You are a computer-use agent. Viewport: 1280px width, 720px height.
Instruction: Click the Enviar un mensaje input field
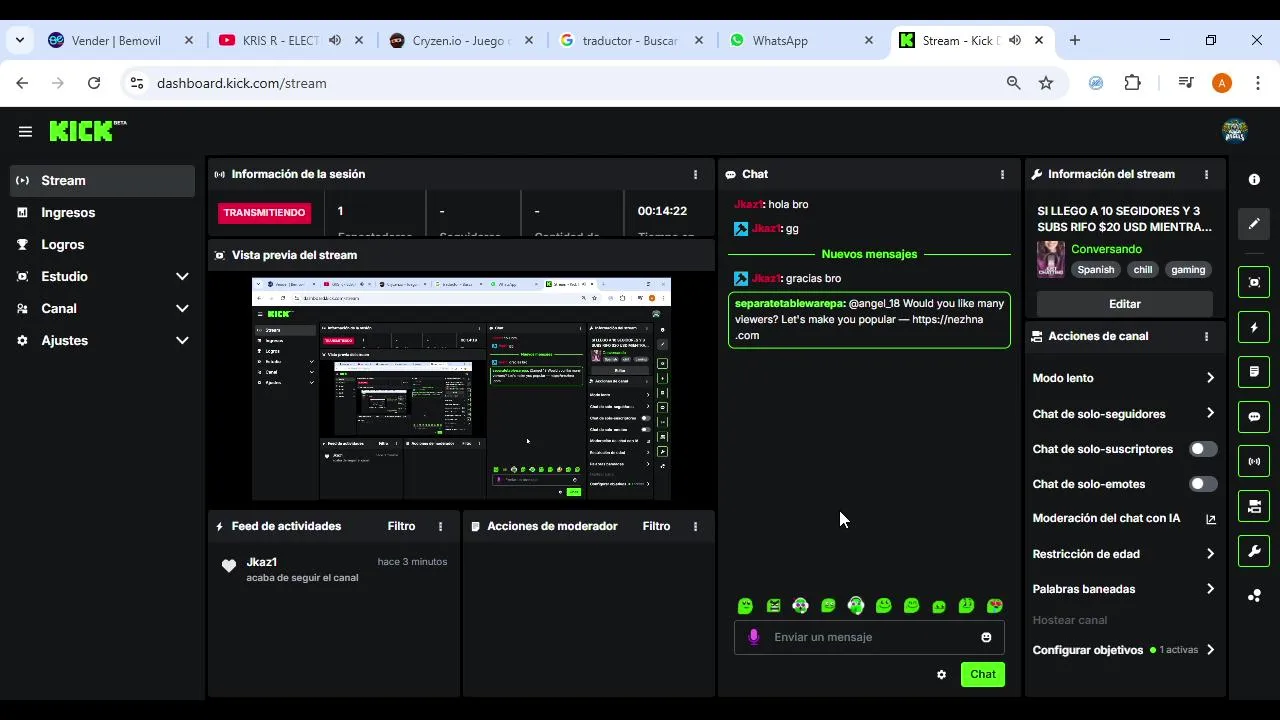pos(869,637)
